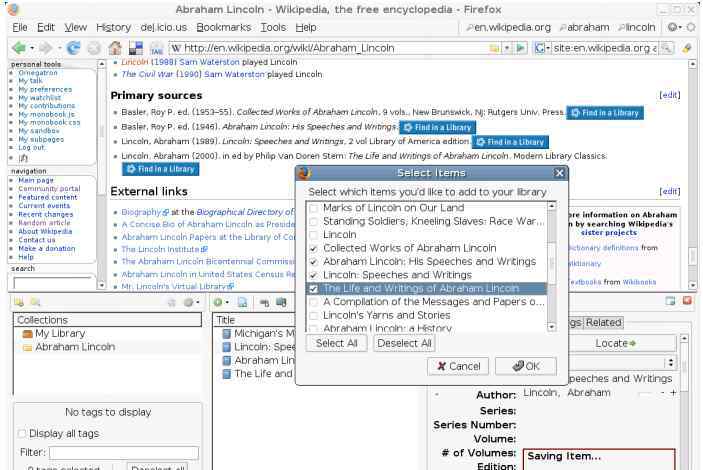
Task: Open item type combo box in Zotero pane
Action: tap(622, 362)
